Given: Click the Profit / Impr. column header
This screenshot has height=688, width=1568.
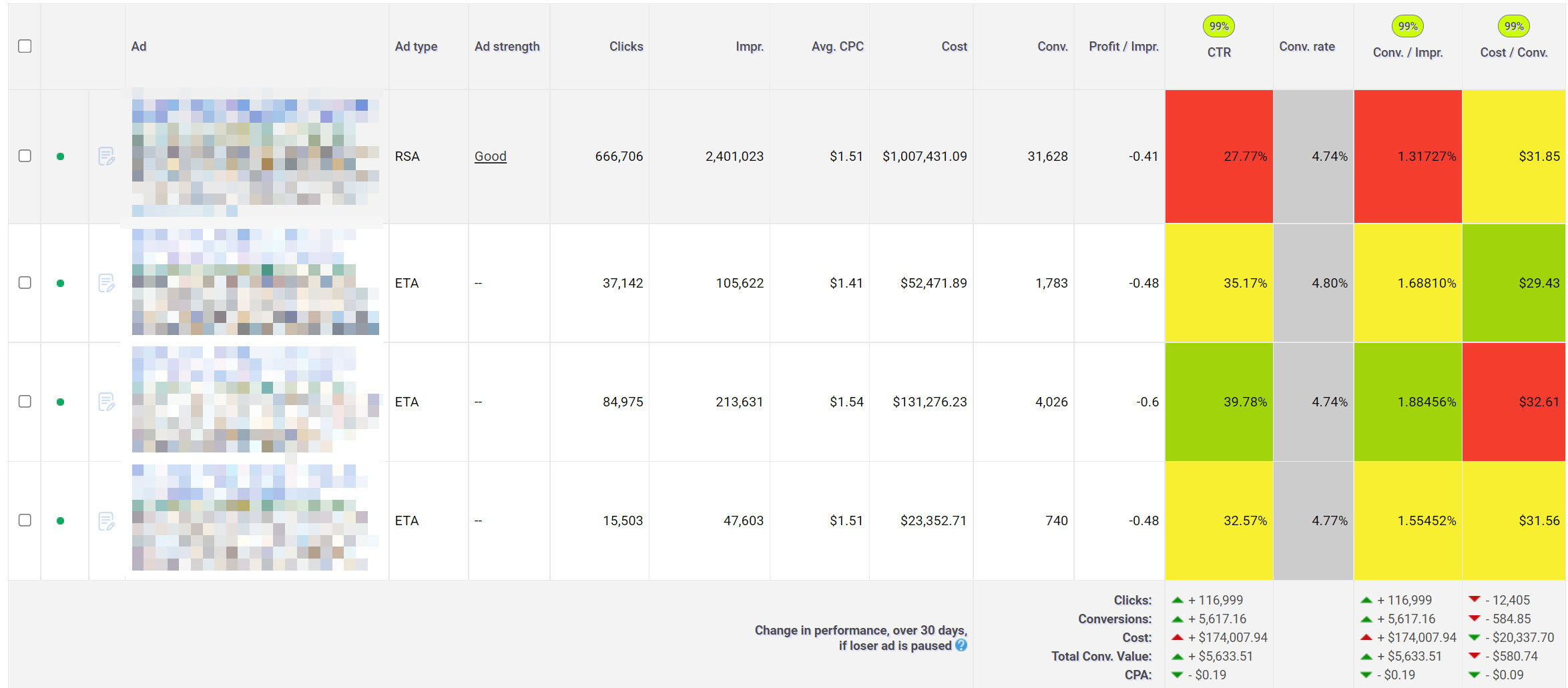Looking at the screenshot, I should 1123,47.
